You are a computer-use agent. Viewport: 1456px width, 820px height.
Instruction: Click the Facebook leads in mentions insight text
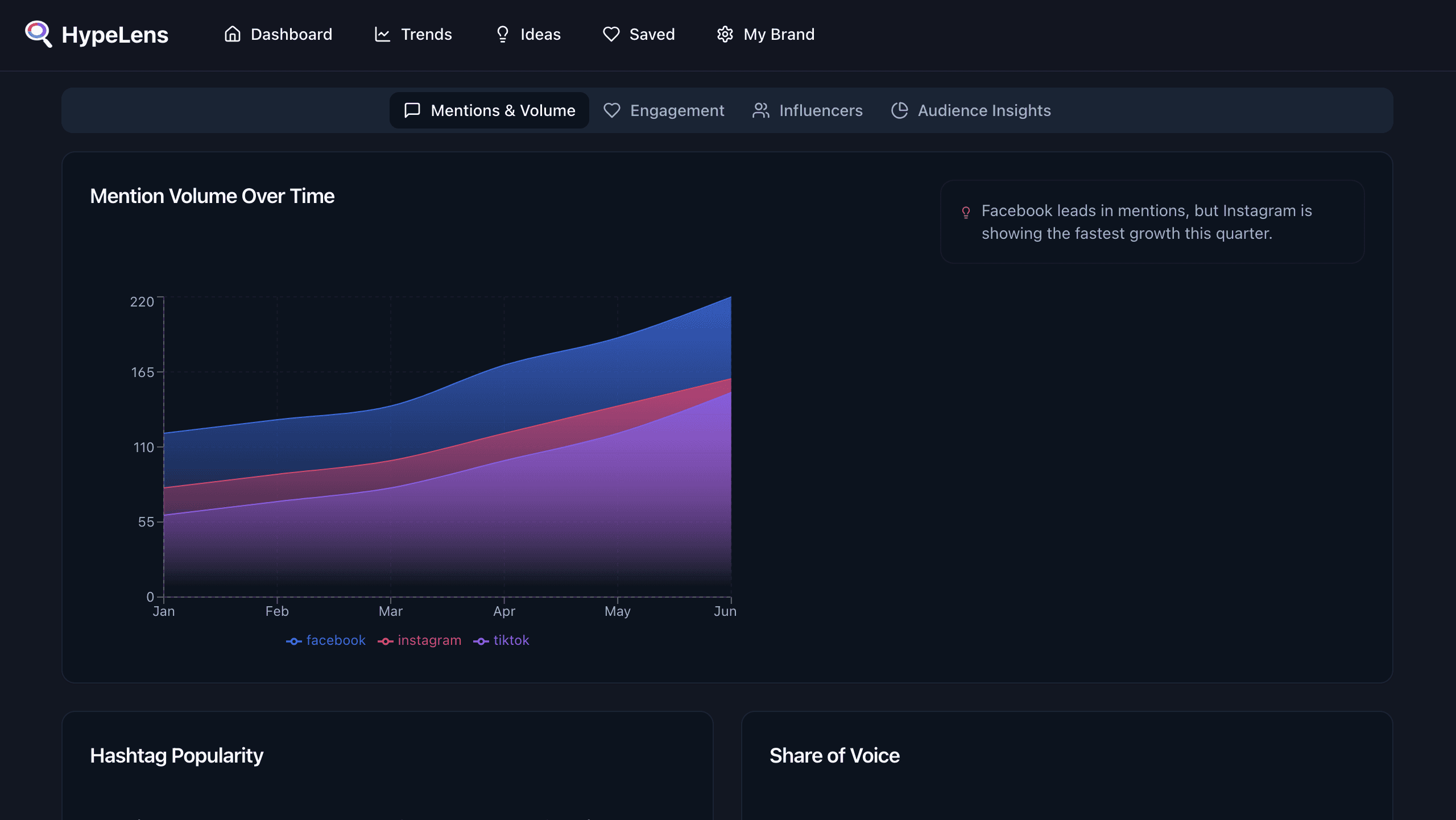click(x=1147, y=222)
